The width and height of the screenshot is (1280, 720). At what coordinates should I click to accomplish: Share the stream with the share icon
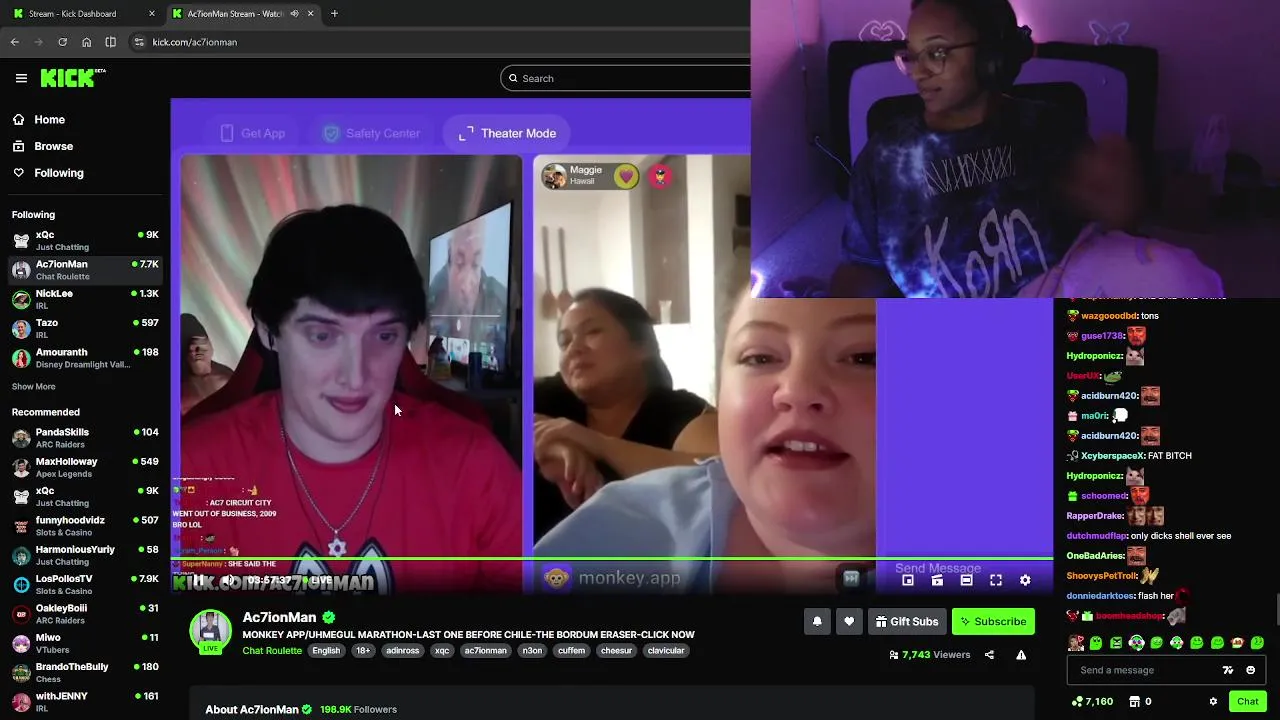[x=989, y=655]
